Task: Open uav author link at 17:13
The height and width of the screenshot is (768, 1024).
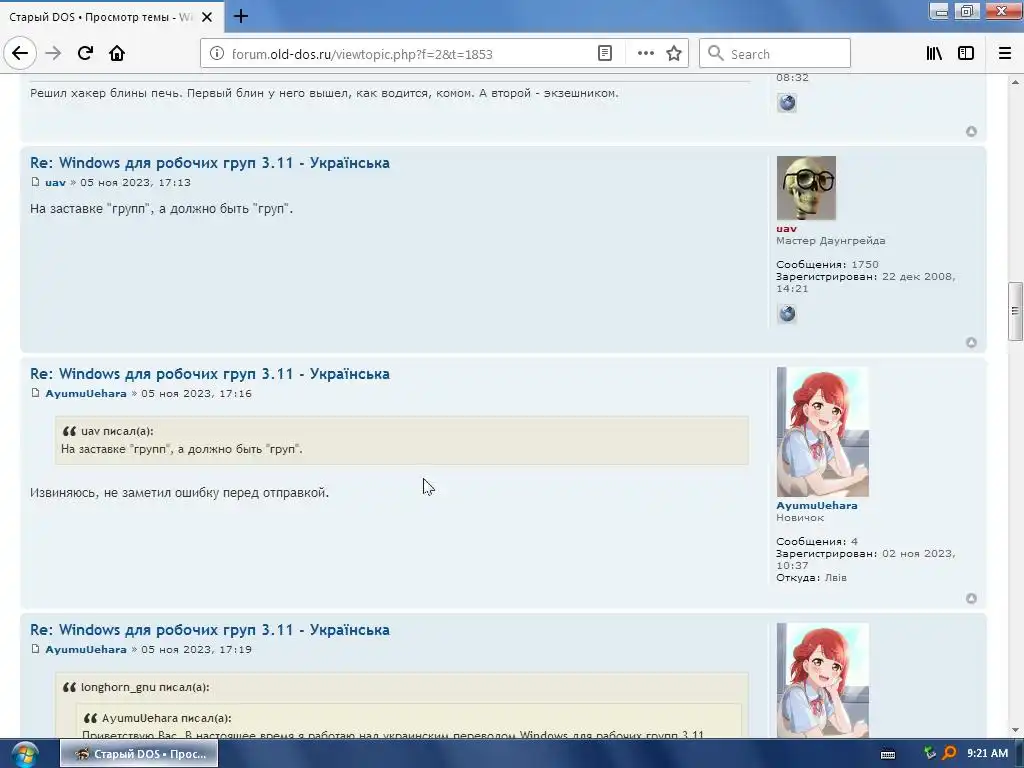Action: pyautogui.click(x=56, y=182)
